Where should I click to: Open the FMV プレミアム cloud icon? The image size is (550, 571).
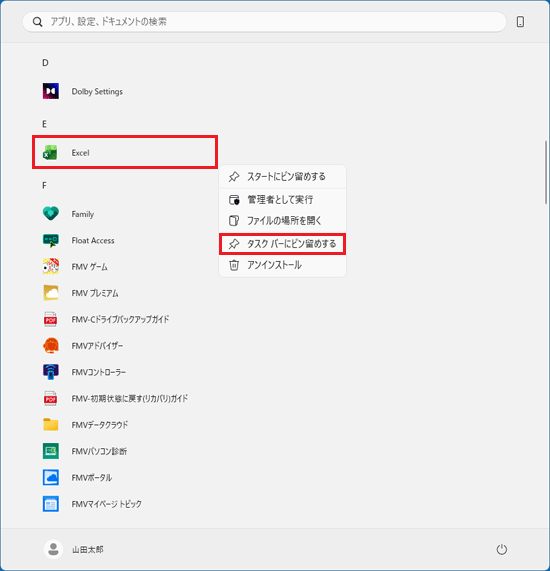click(x=51, y=293)
